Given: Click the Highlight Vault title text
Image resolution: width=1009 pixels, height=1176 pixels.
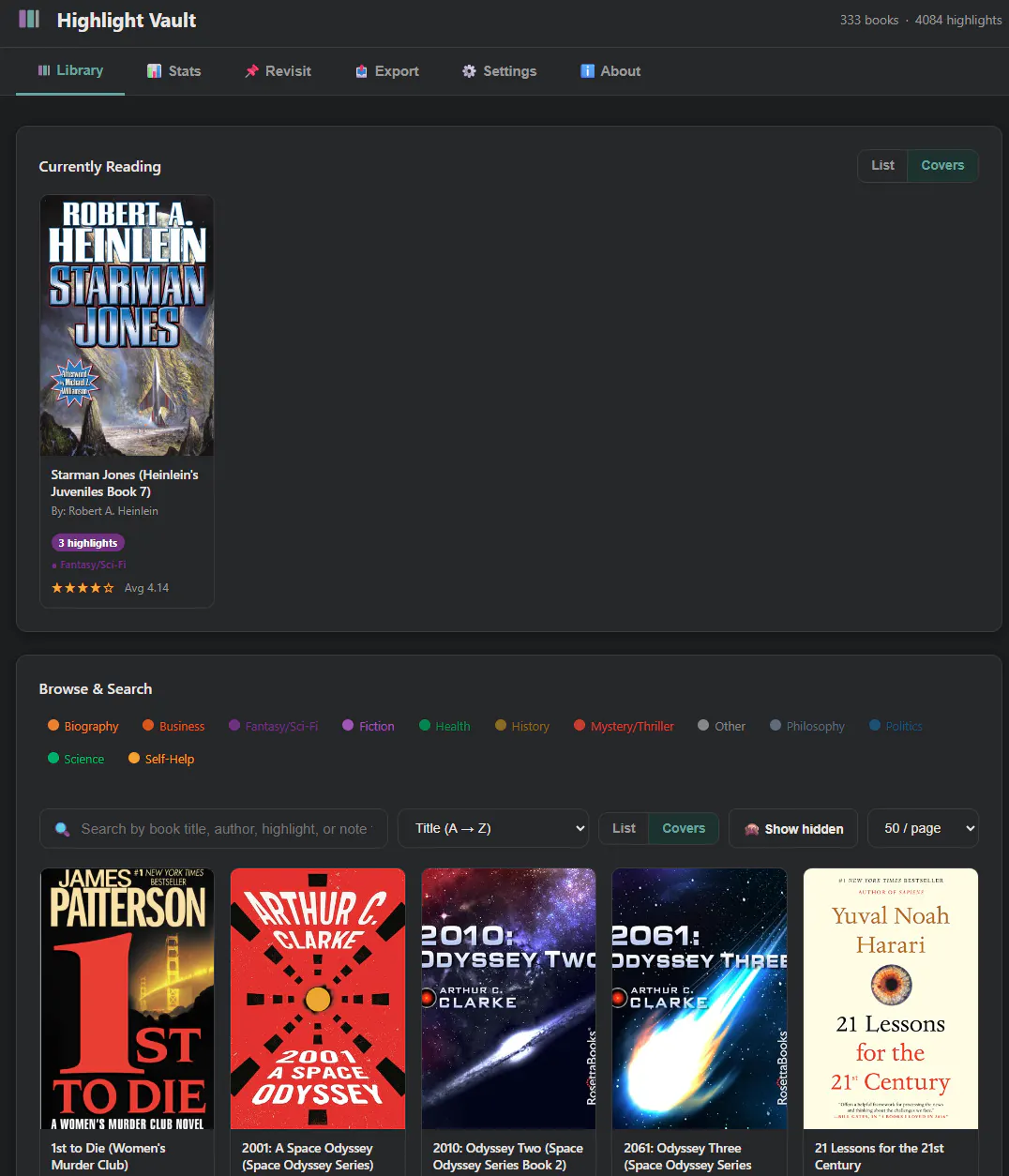Looking at the screenshot, I should (x=127, y=21).
